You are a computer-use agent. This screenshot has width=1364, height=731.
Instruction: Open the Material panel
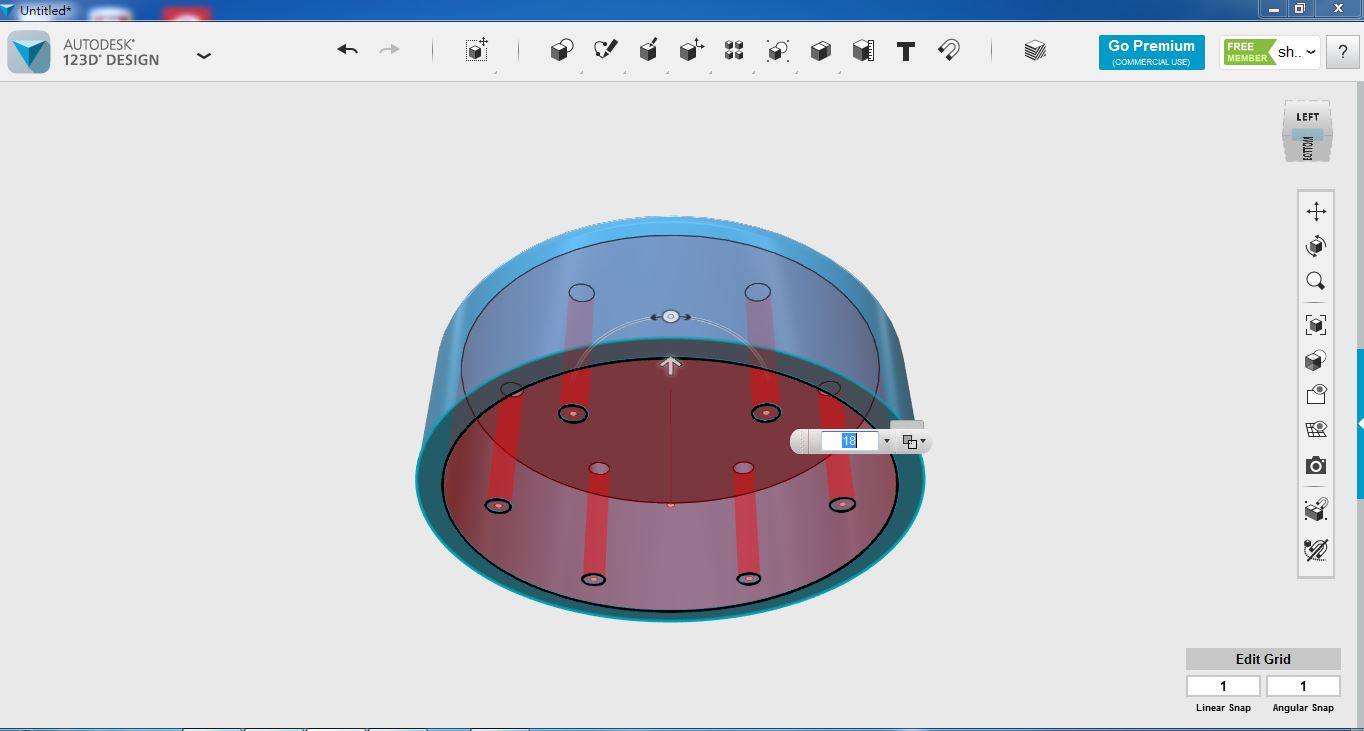click(x=1035, y=50)
